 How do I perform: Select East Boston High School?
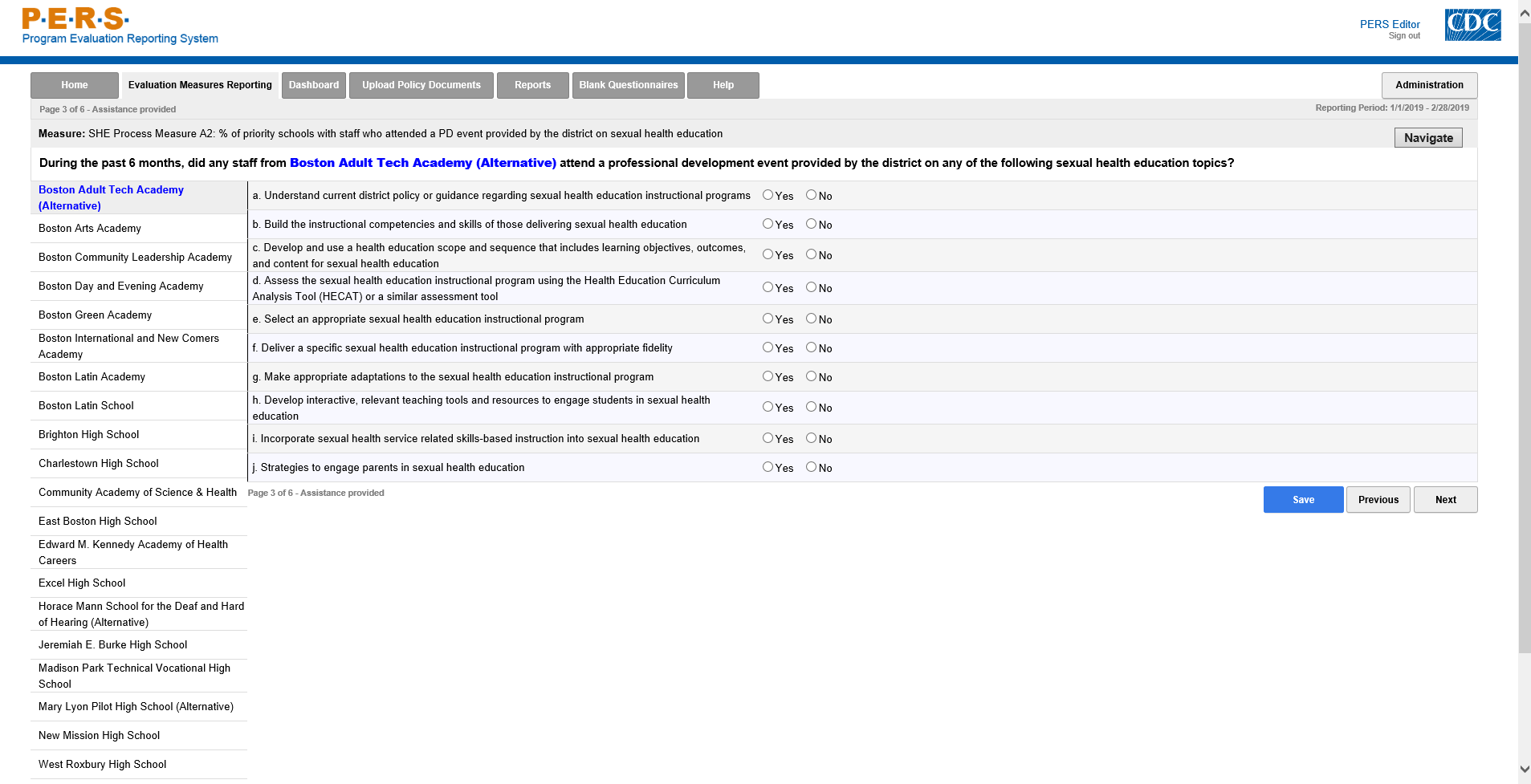pyautogui.click(x=139, y=522)
